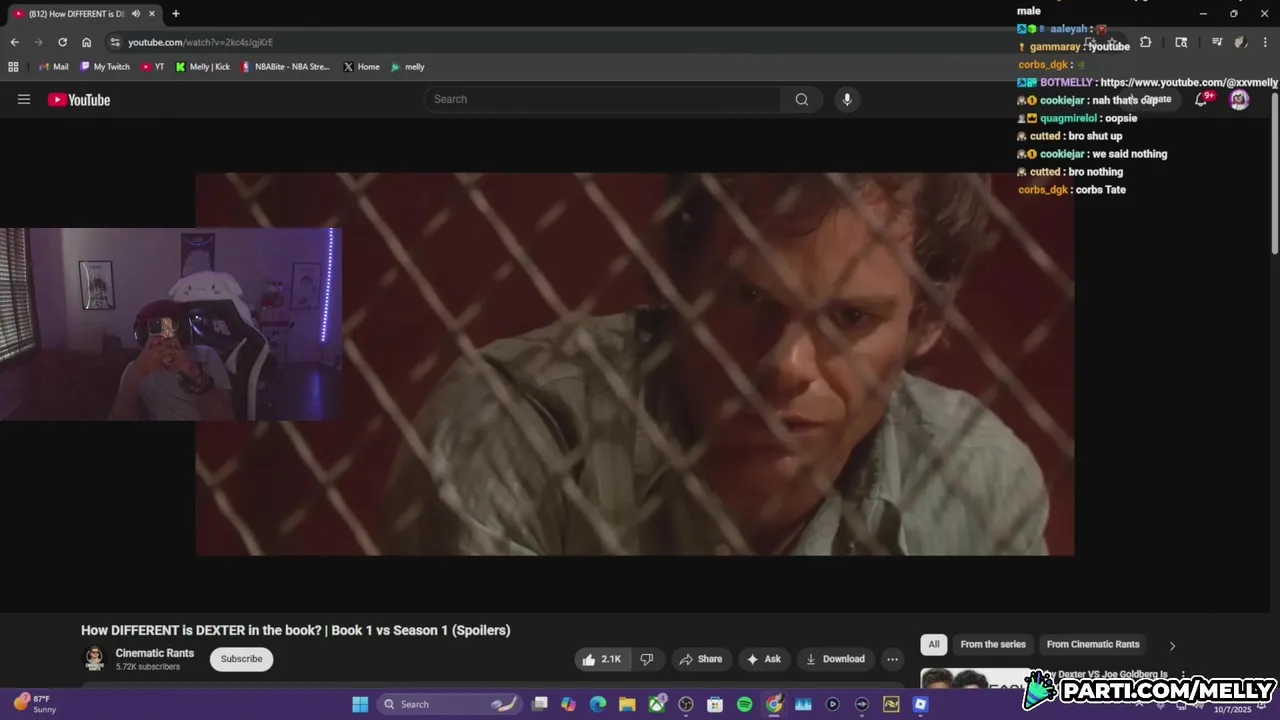Open the Extensions puzzle icon
1280x720 pixels.
pyautogui.click(x=1146, y=42)
